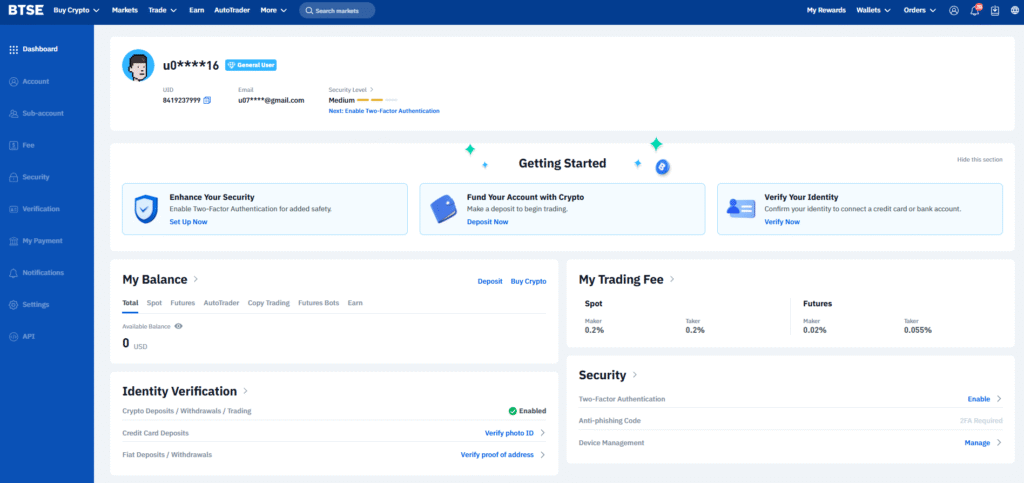Click Set Up Now link
Image resolution: width=1024 pixels, height=483 pixels.
pos(189,222)
